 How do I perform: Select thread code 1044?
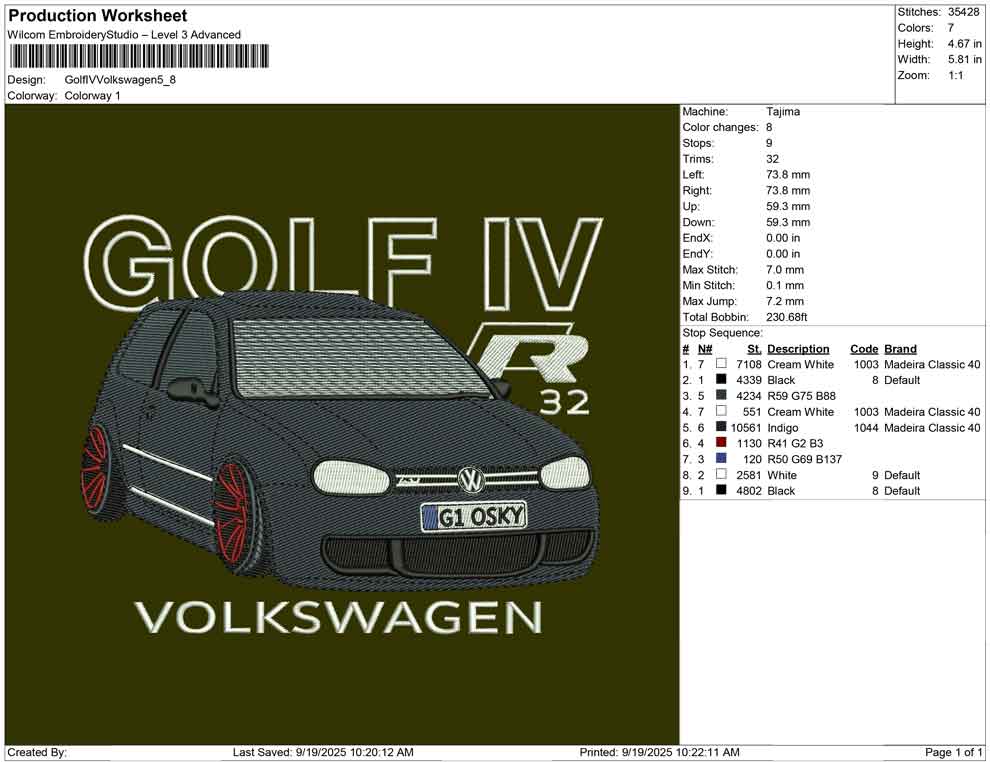pyautogui.click(x=866, y=427)
